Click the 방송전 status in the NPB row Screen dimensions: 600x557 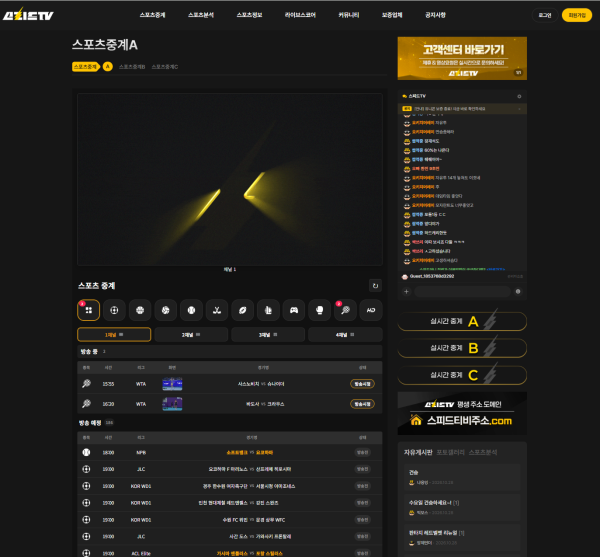362,453
